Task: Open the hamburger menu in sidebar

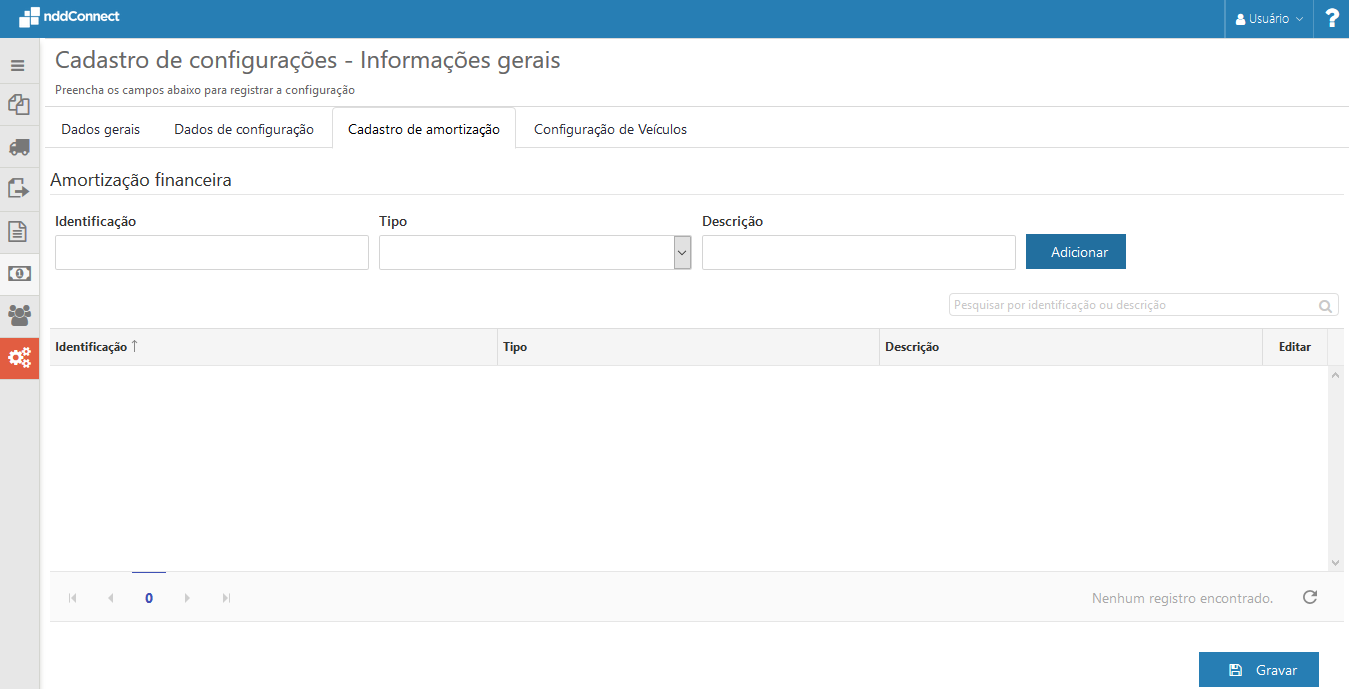Action: pyautogui.click(x=18, y=66)
